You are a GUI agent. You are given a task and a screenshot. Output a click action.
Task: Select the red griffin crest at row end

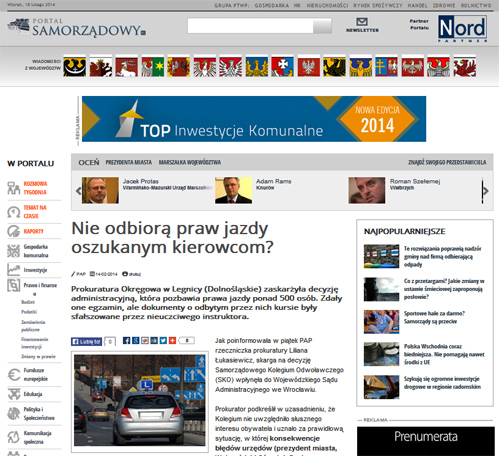[x=464, y=66]
